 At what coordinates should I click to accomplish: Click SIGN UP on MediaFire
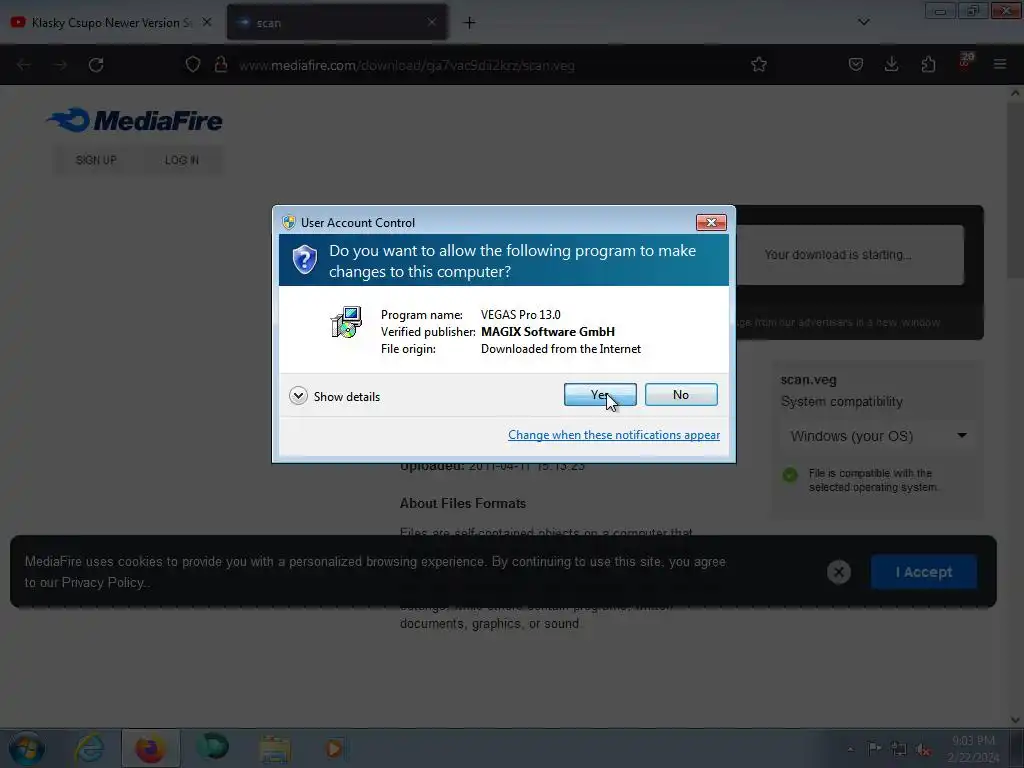tap(96, 160)
